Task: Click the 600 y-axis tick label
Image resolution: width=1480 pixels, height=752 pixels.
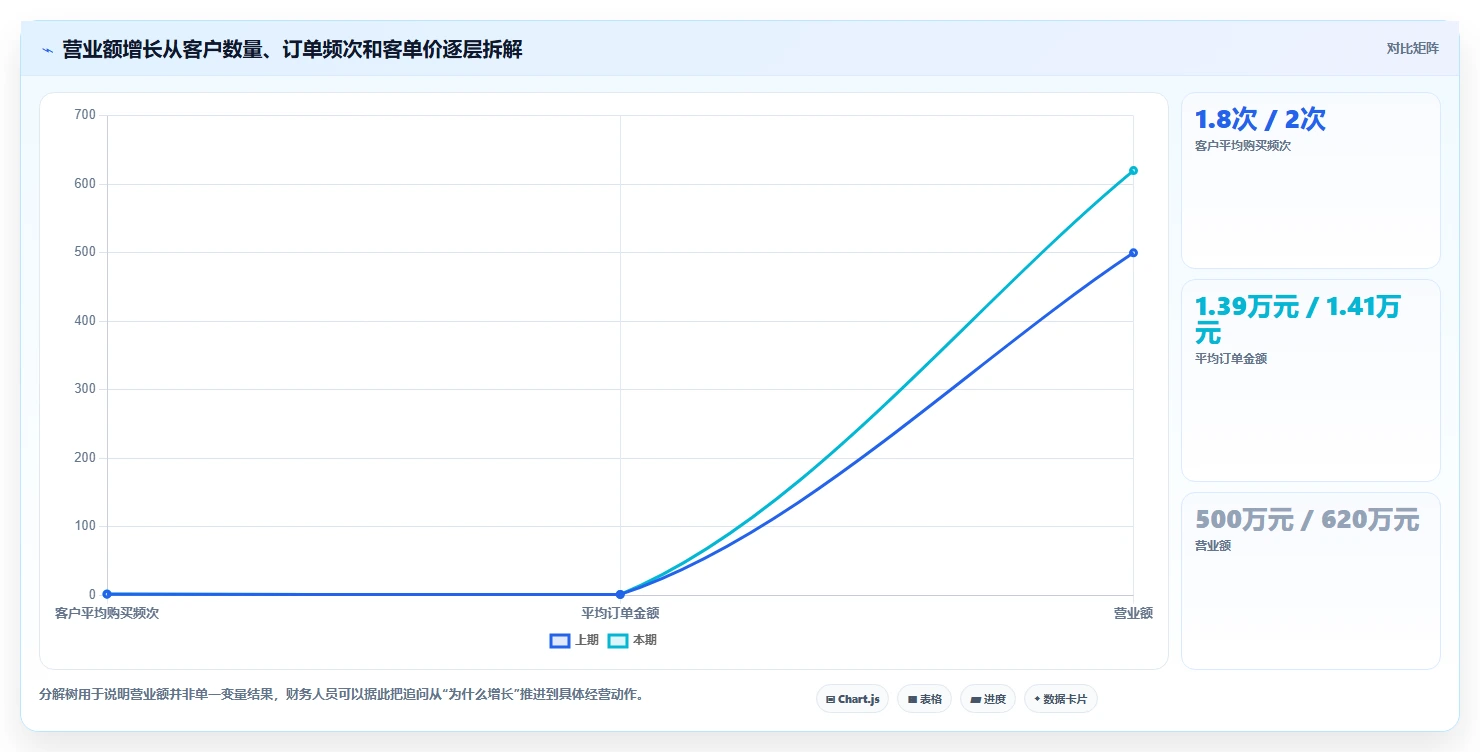Action: pyautogui.click(x=86, y=184)
